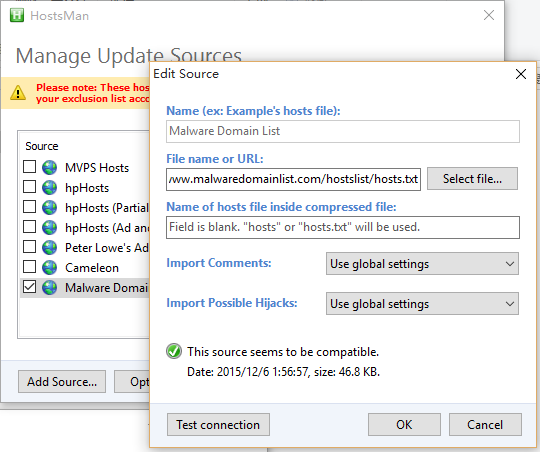Click the HostsMan app icon in title bar
The height and width of the screenshot is (452, 540).
coord(17,16)
